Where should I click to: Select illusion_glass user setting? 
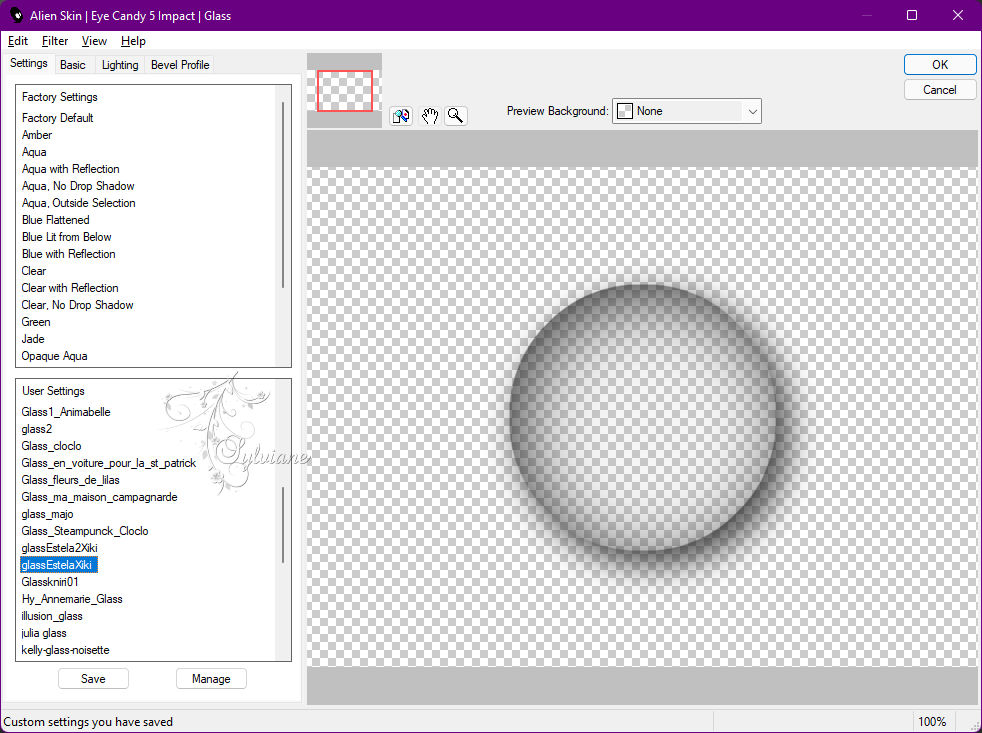pos(52,616)
